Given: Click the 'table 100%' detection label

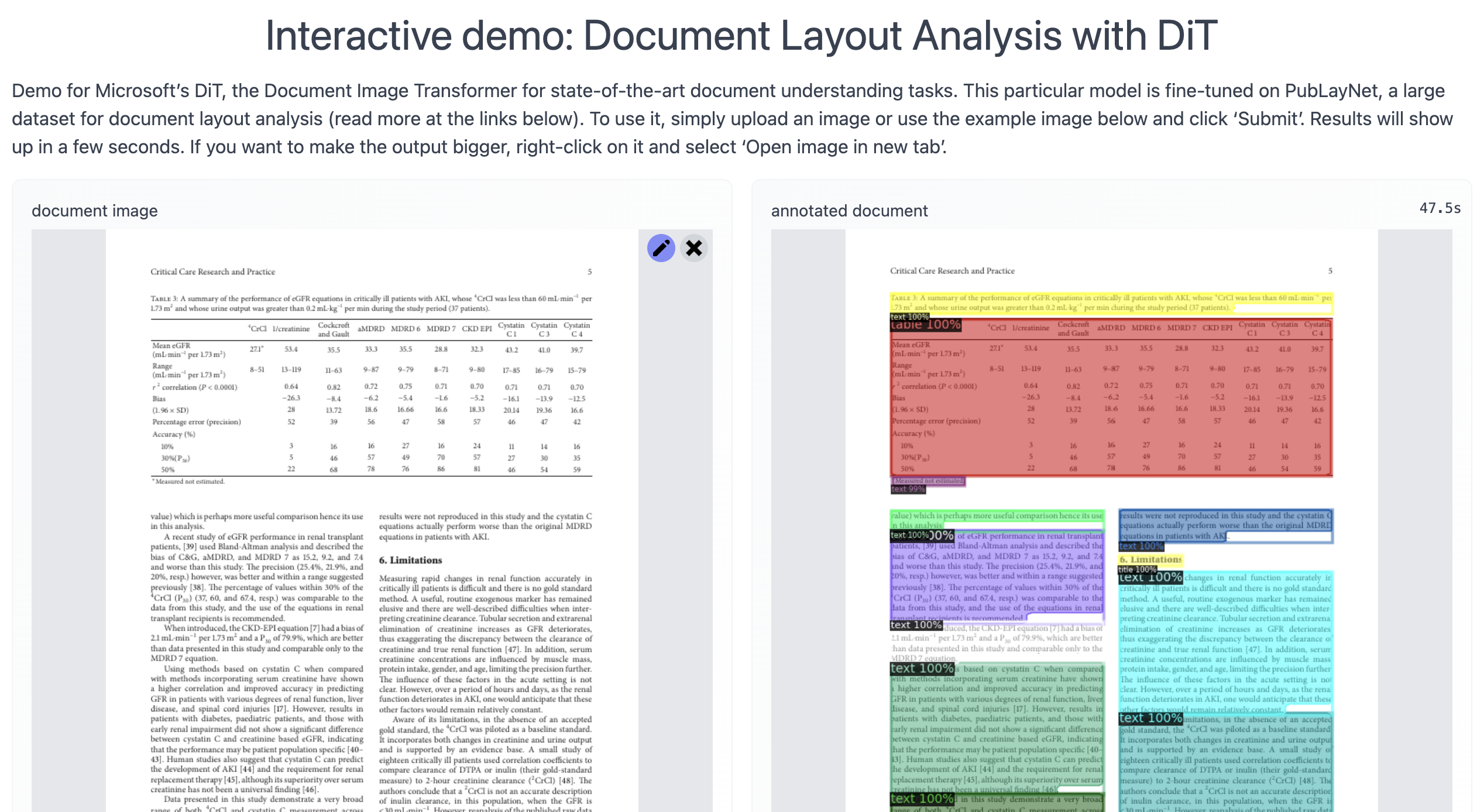Looking at the screenshot, I should pos(926,325).
